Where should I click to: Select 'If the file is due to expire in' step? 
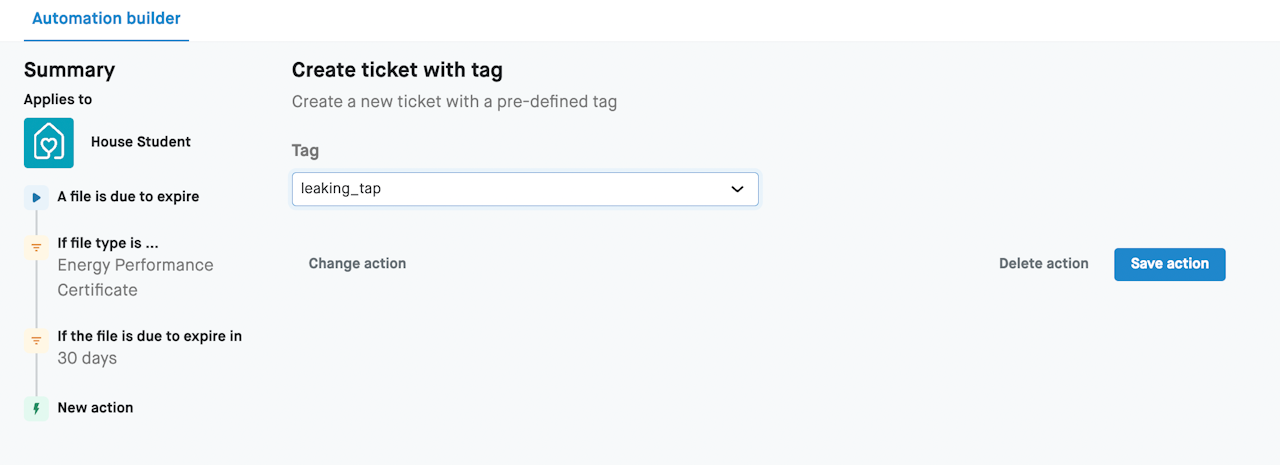(x=149, y=336)
